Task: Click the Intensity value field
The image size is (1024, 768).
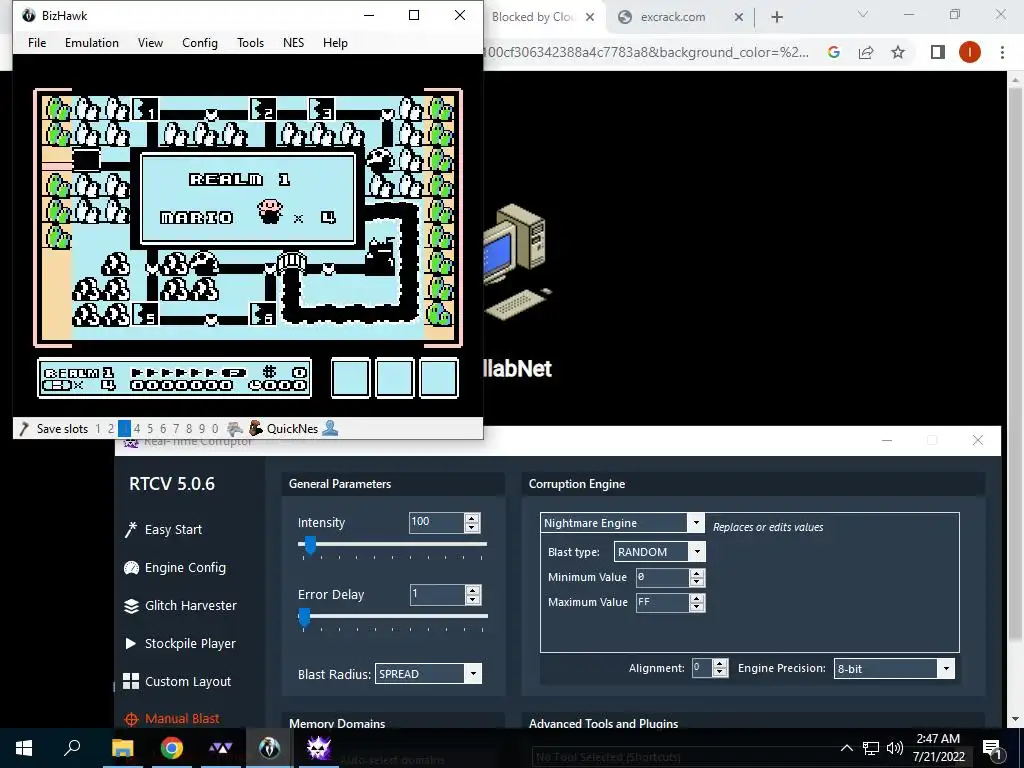Action: pos(437,522)
